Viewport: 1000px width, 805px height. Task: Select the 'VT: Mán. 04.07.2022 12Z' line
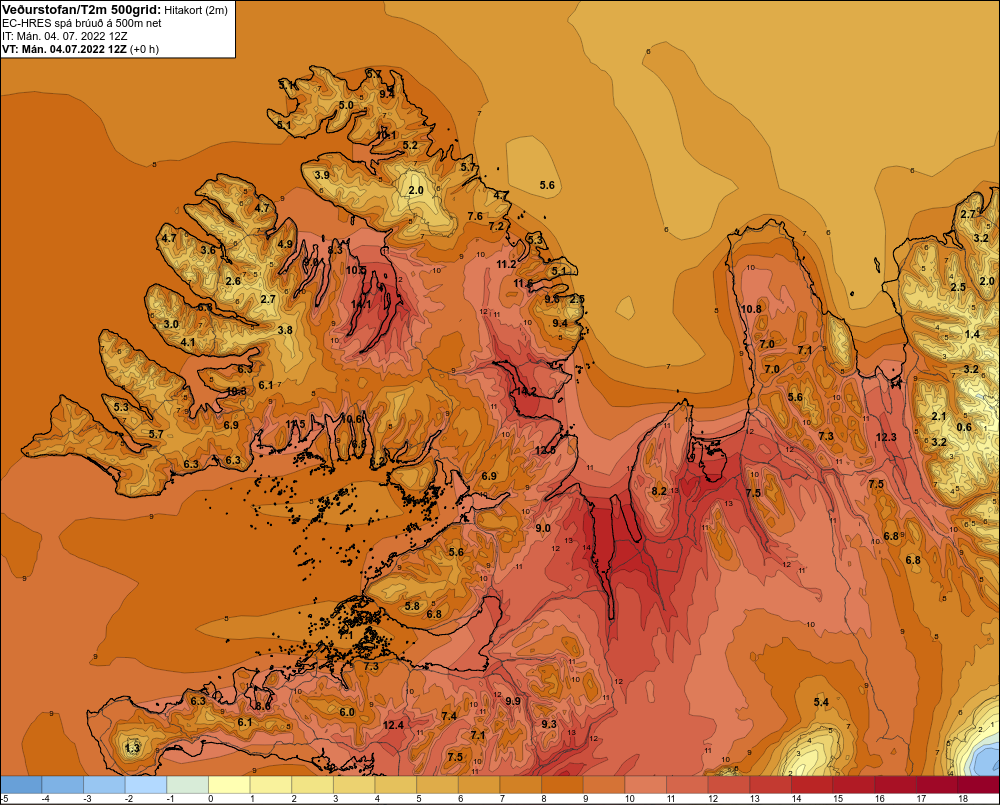tap(64, 49)
